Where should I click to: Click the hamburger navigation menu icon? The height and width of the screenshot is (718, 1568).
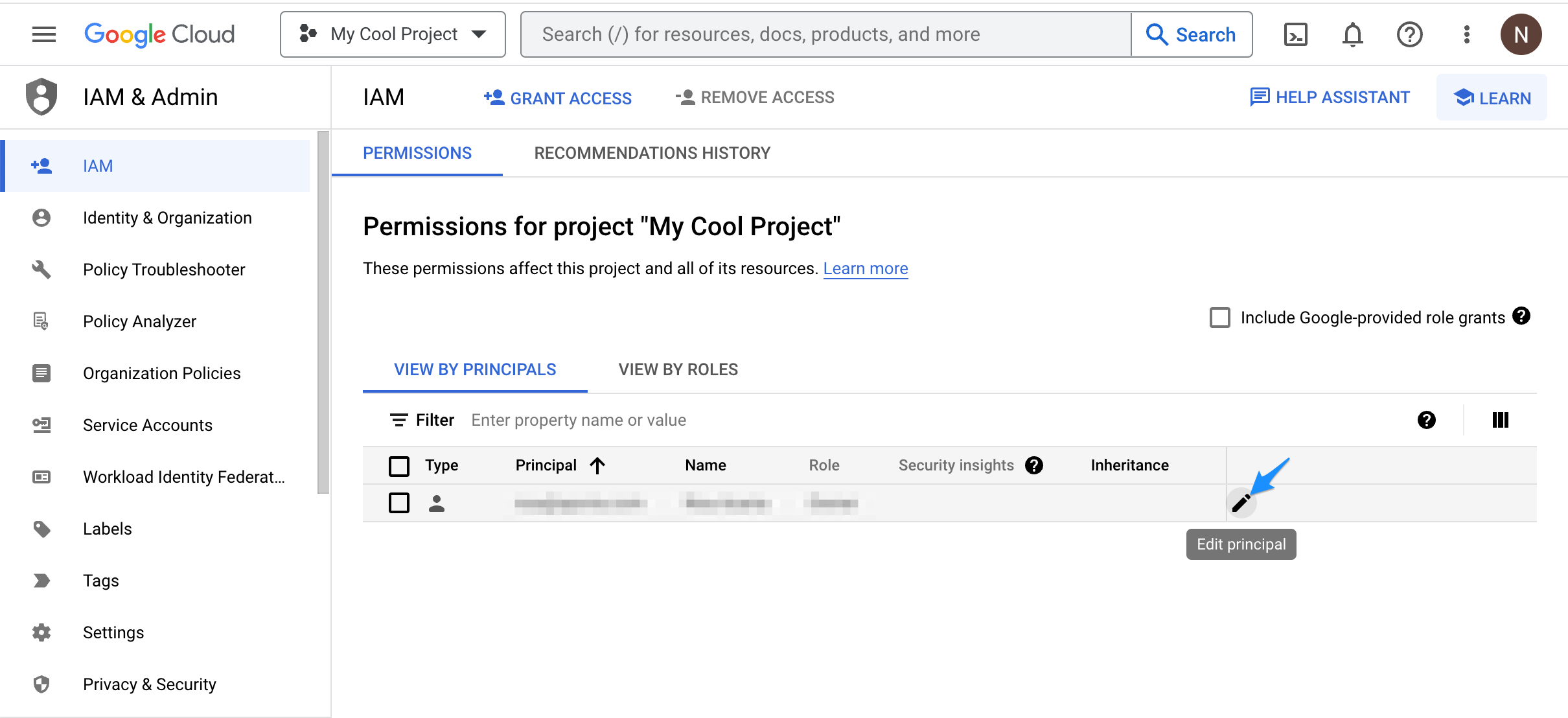[x=44, y=34]
